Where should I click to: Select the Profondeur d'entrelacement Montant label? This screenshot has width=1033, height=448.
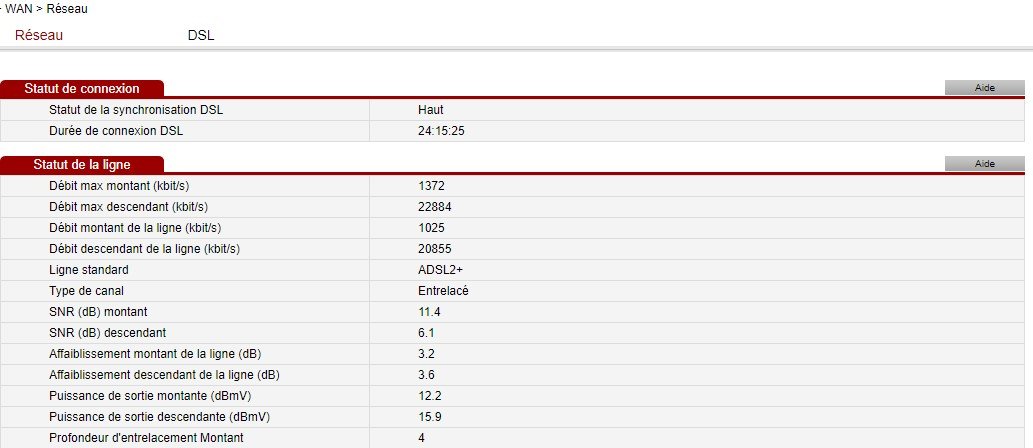pyautogui.click(x=146, y=438)
